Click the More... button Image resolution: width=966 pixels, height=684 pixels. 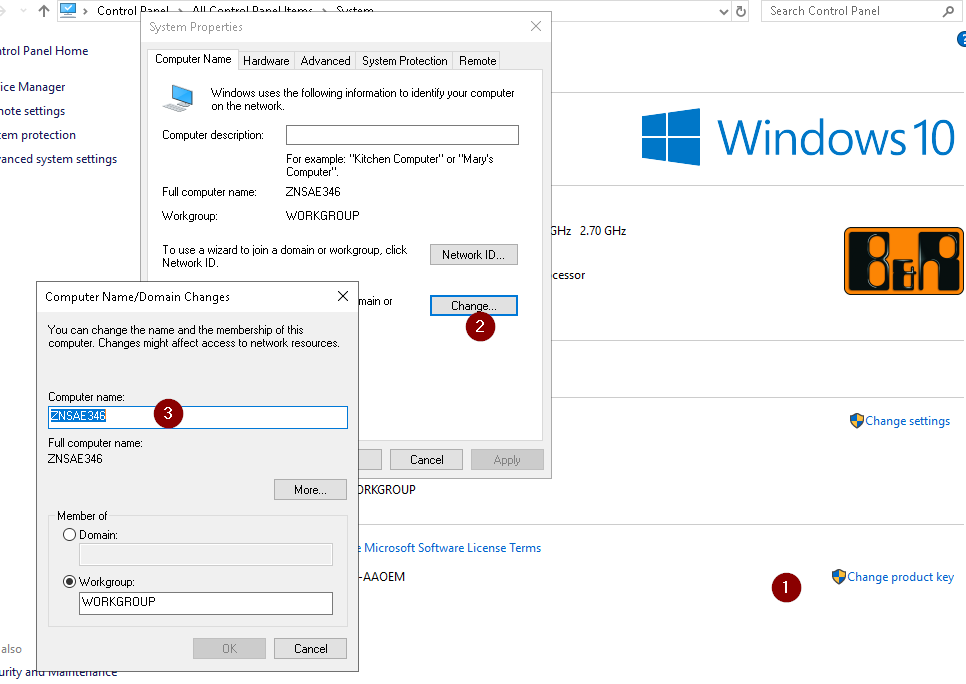[x=310, y=490]
